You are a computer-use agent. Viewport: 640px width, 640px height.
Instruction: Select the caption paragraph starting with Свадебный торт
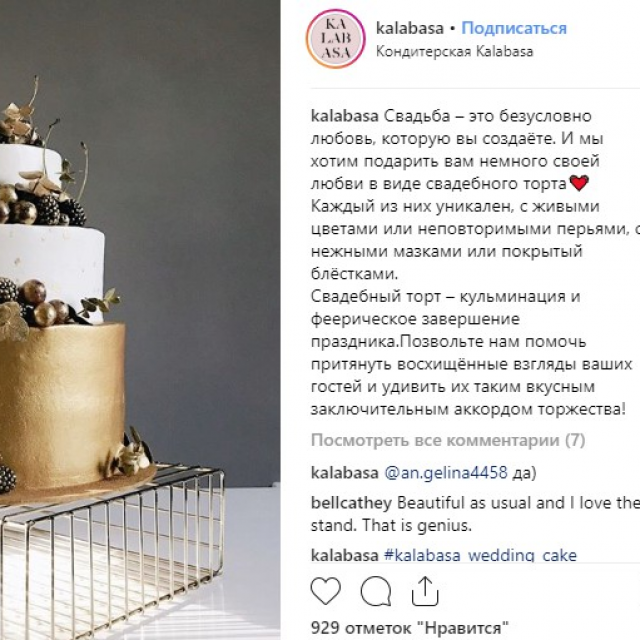471,353
